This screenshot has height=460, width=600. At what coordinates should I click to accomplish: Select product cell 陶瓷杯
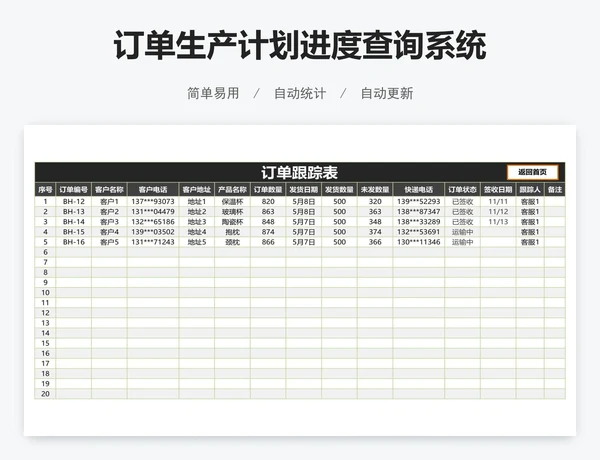pyautogui.click(x=232, y=222)
